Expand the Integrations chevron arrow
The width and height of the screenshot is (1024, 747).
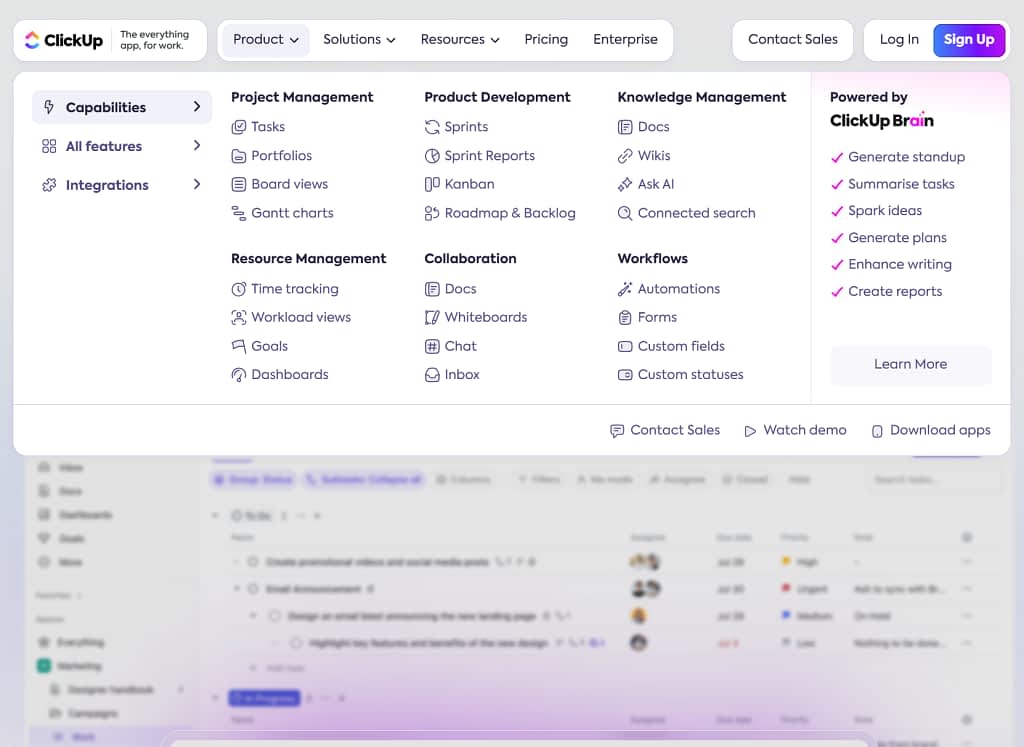pyautogui.click(x=197, y=185)
